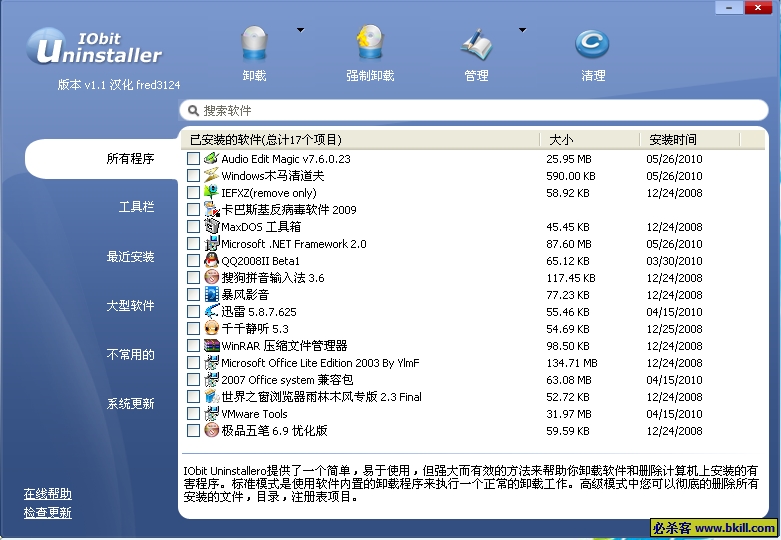The height and width of the screenshot is (540, 781).
Task: Sort by the 大小 column header
Action: pyautogui.click(x=589, y=139)
